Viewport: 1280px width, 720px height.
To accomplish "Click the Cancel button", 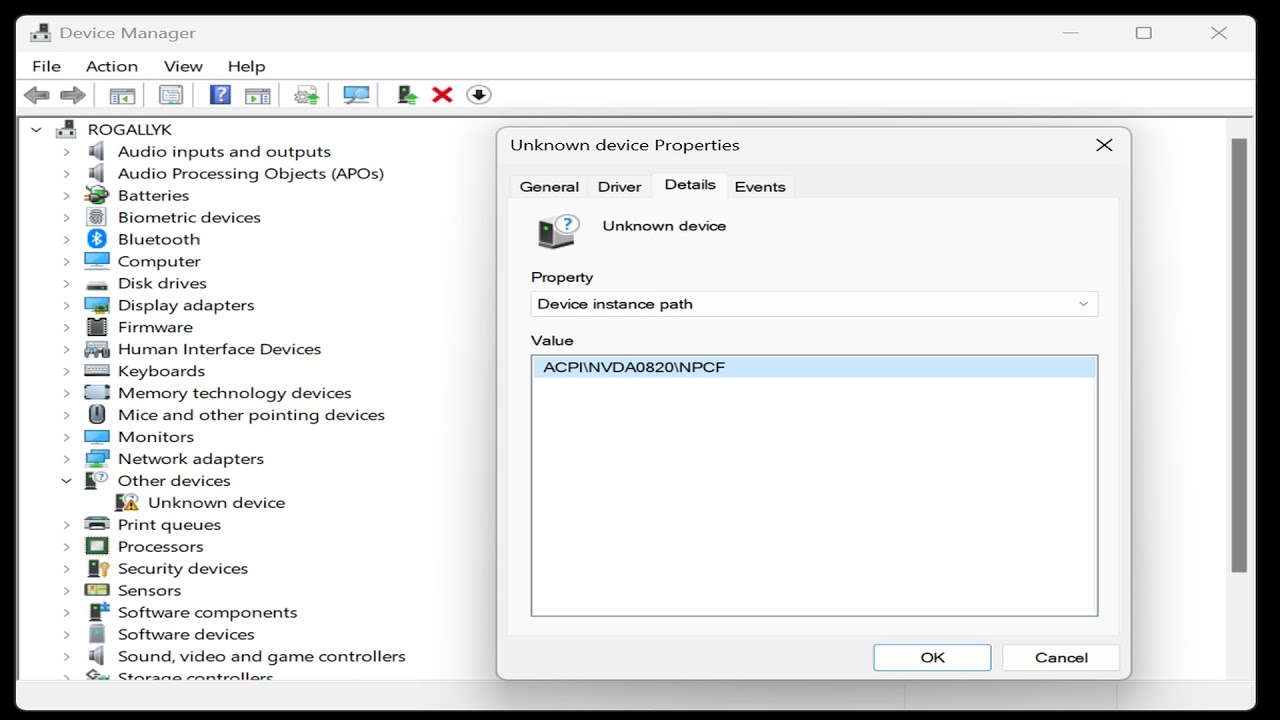I will click(x=1060, y=657).
